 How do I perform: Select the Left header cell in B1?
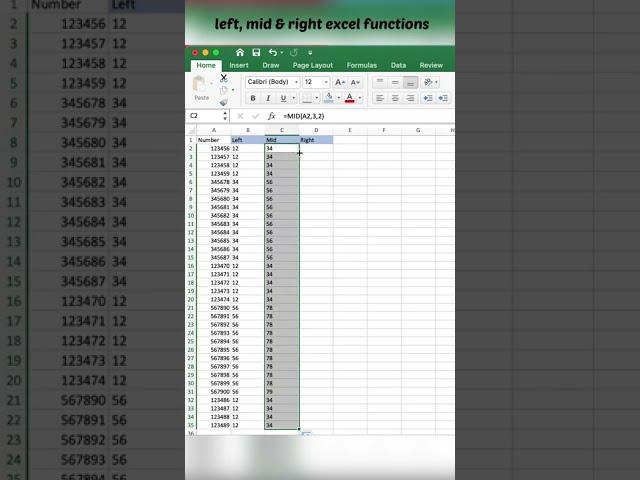248,140
